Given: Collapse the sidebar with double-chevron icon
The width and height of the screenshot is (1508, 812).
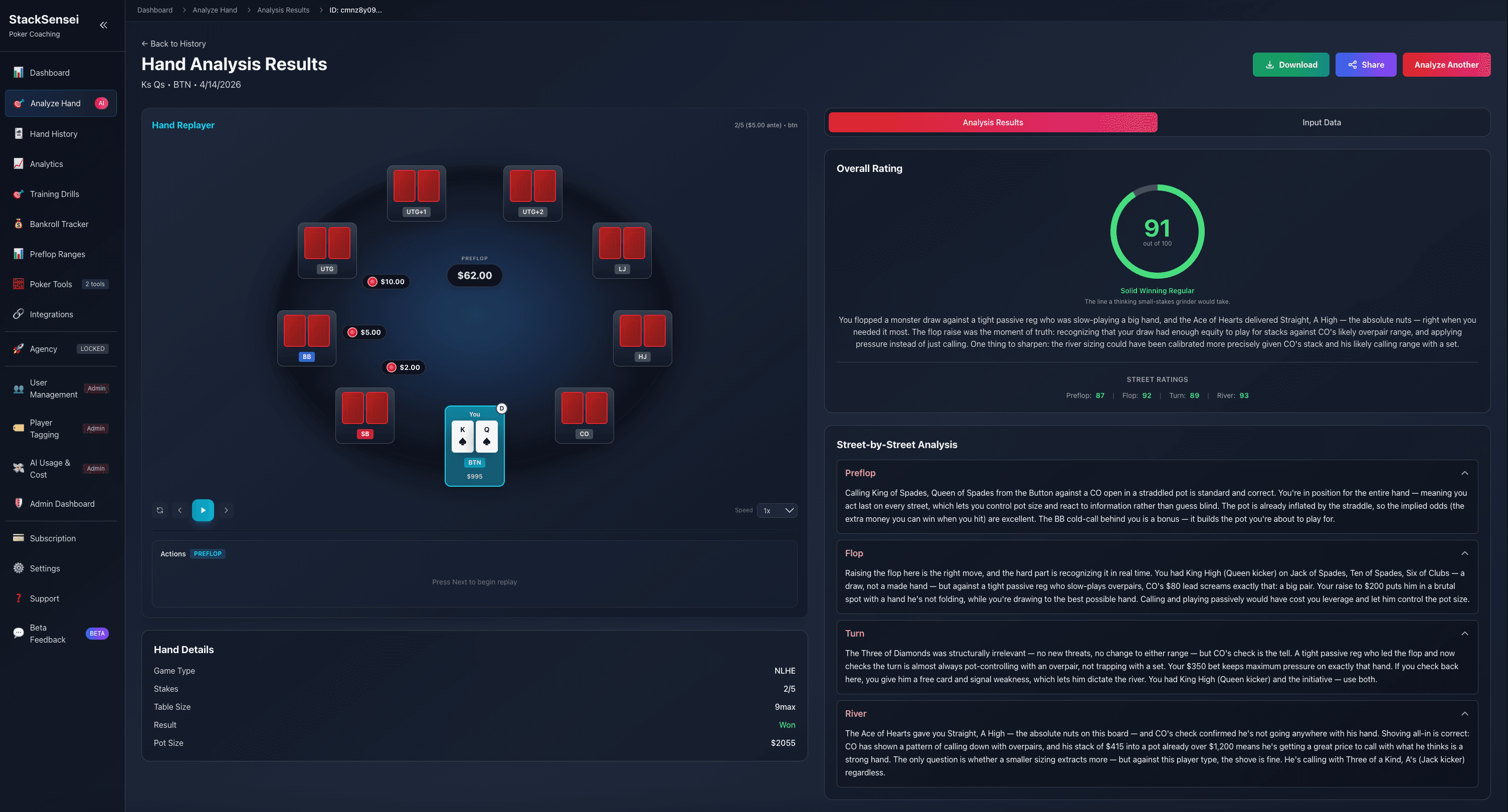Looking at the screenshot, I should [104, 25].
